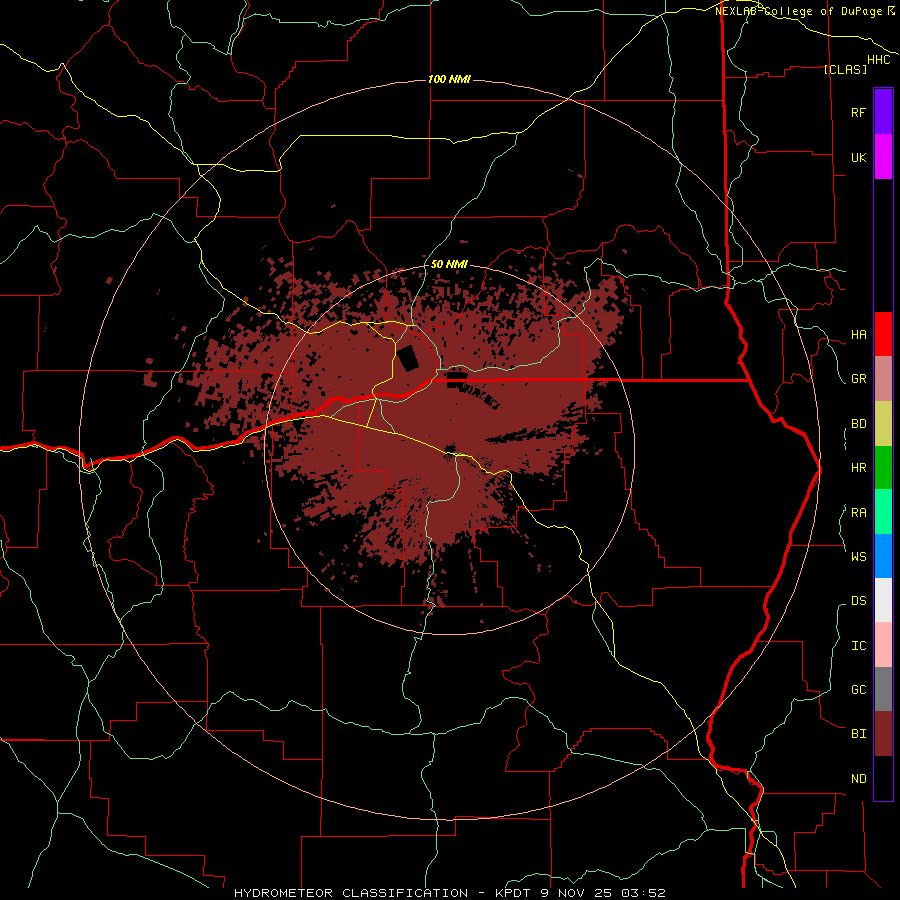The image size is (900, 900).
Task: Click the UK legend label
Action: coord(858,158)
